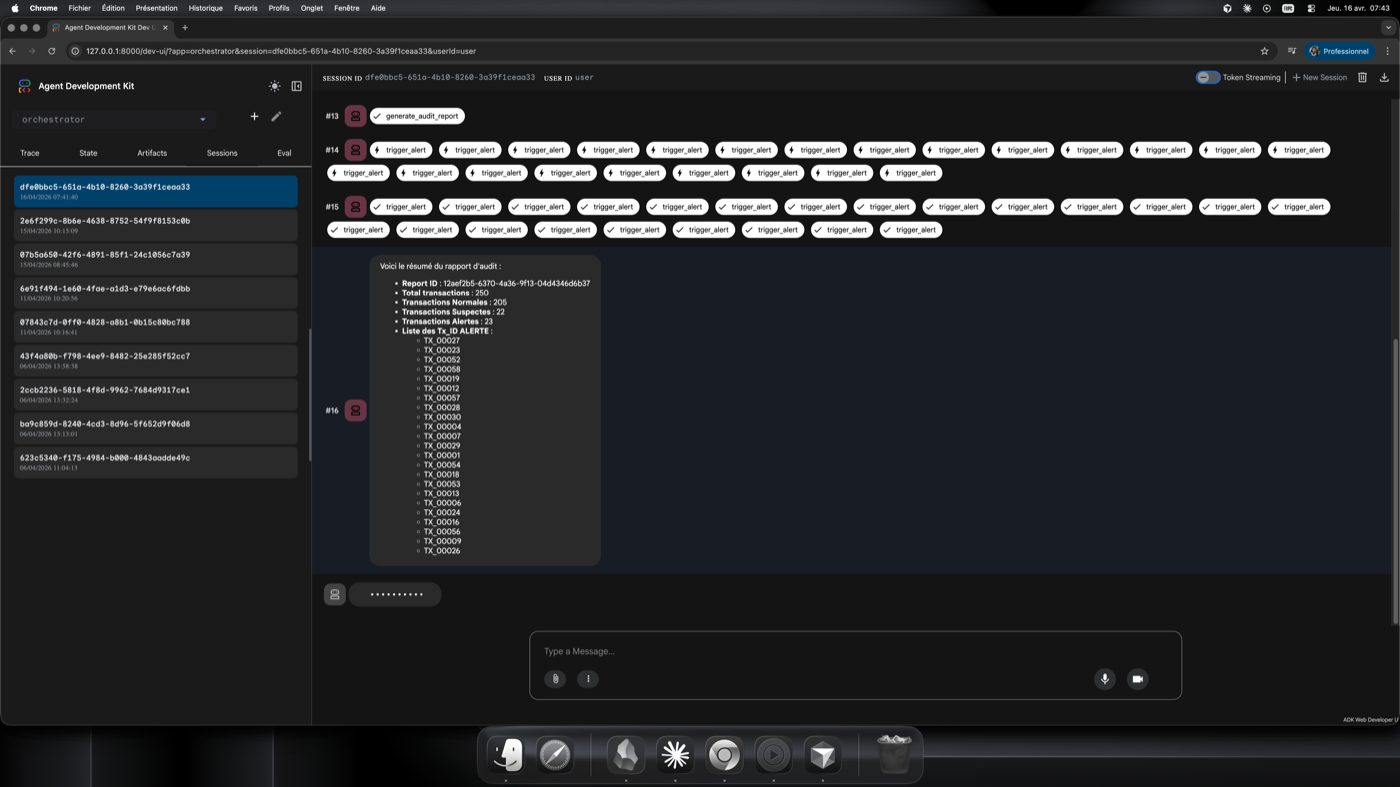Click the microphone icon in the message box
The width and height of the screenshot is (1400, 787).
[x=1105, y=679]
